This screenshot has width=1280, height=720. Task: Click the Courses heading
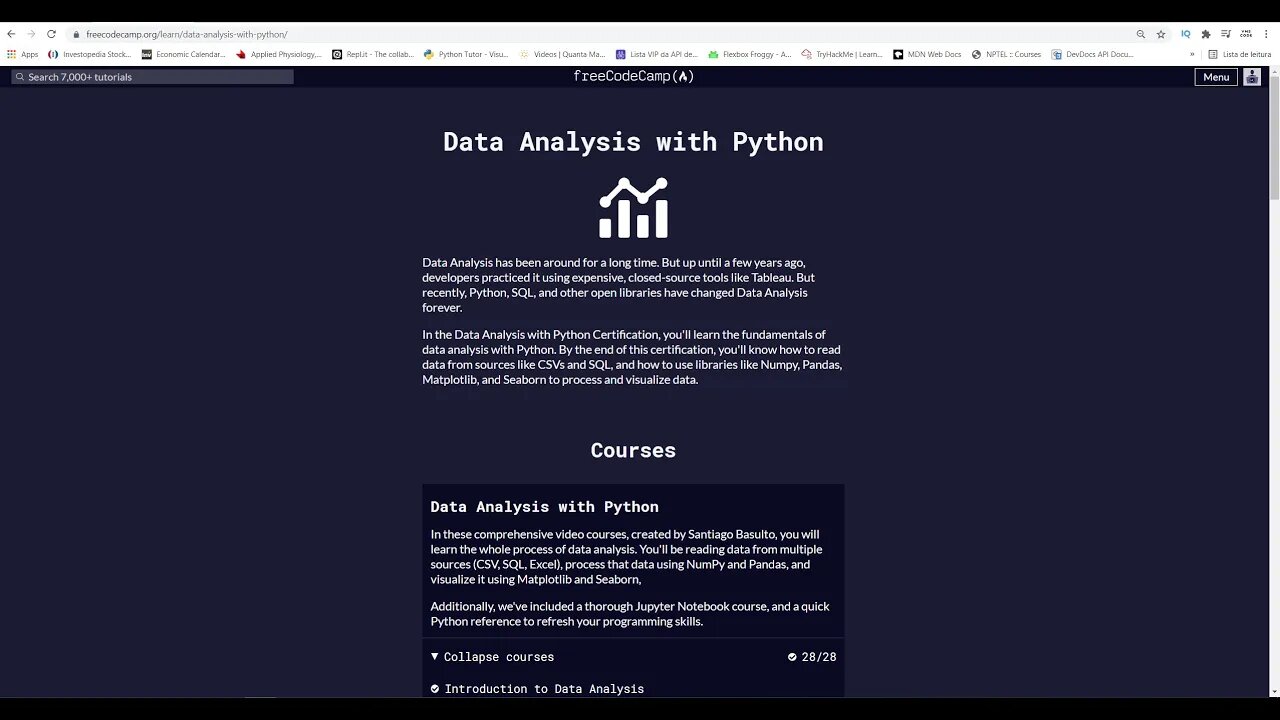633,450
